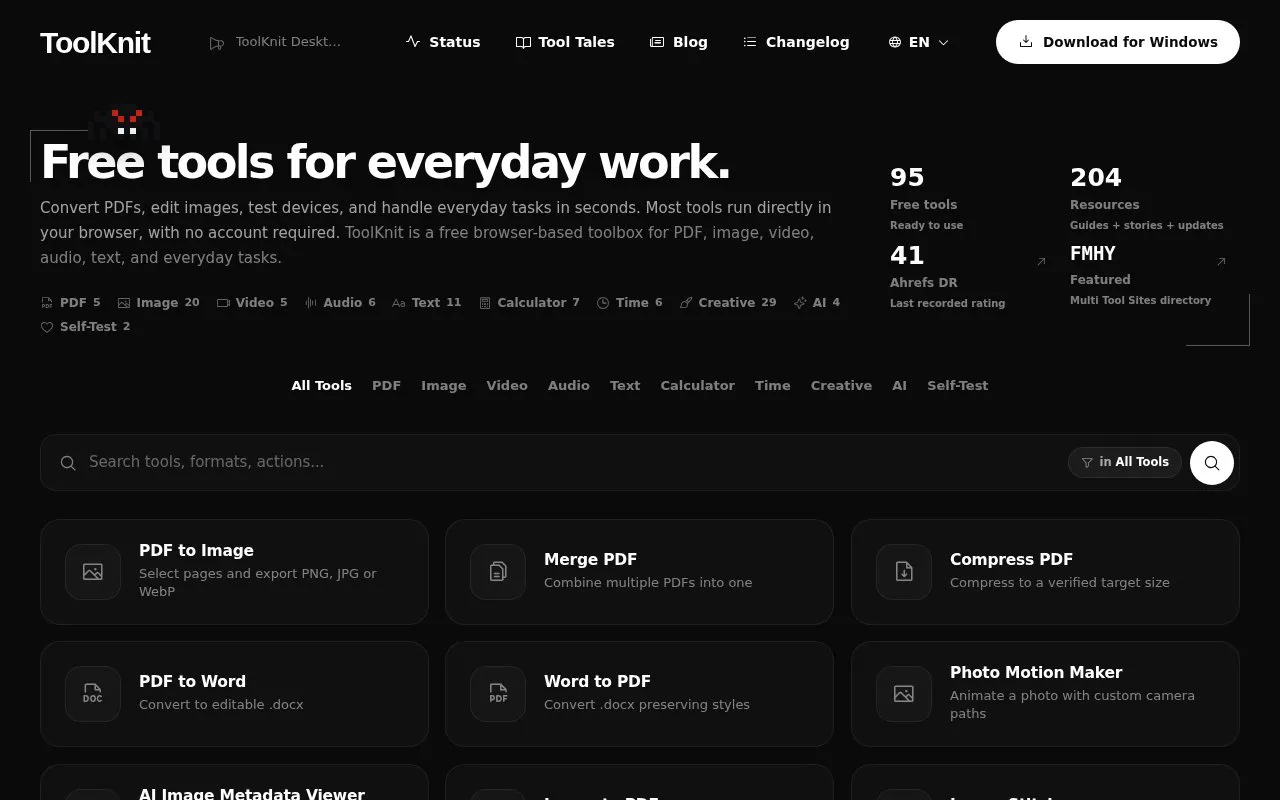Expand the EN language dropdown

[919, 42]
